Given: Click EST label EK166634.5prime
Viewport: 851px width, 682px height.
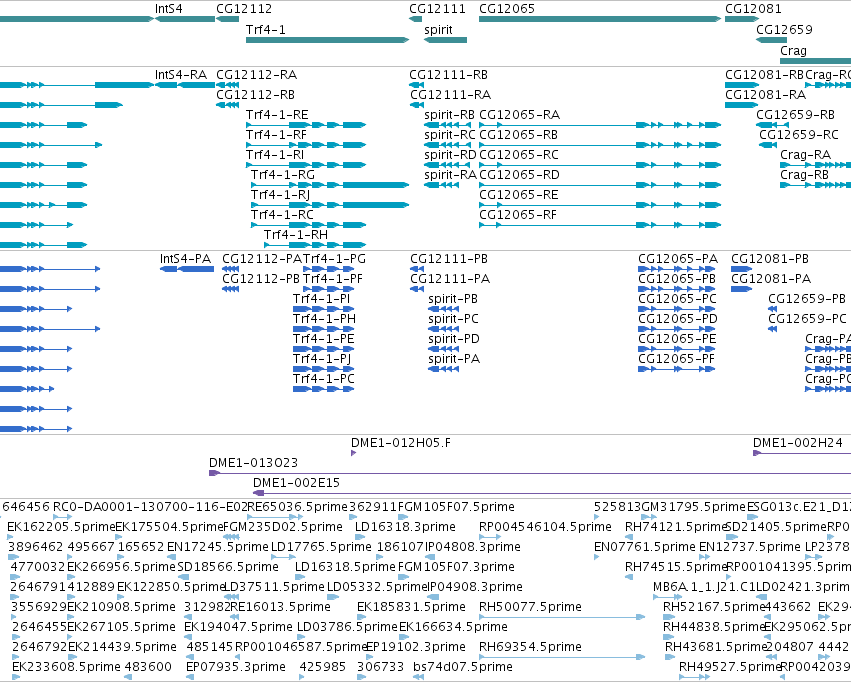Looking at the screenshot, I should (x=453, y=627).
